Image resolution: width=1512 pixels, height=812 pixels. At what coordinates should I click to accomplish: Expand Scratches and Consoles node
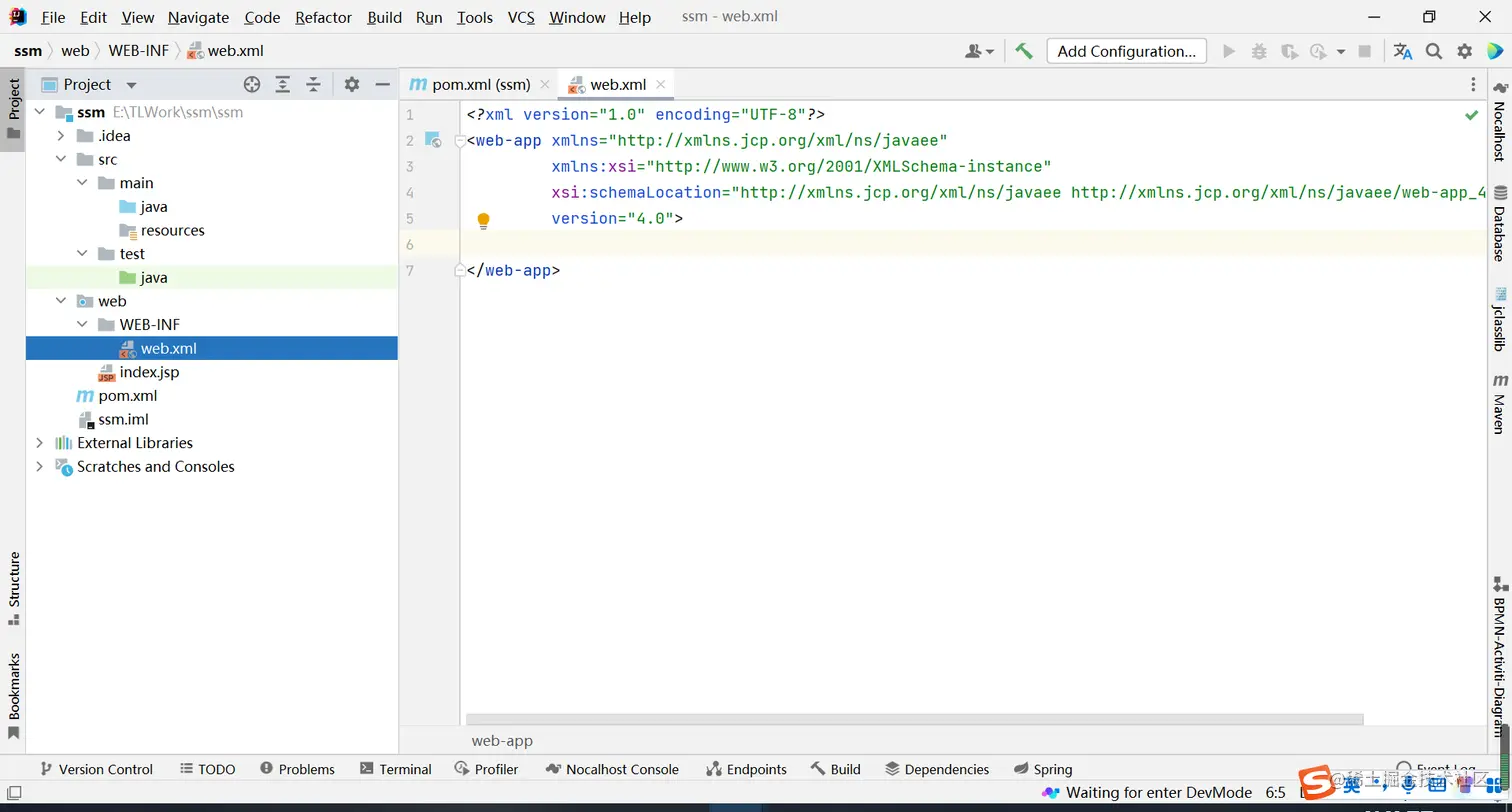(39, 467)
